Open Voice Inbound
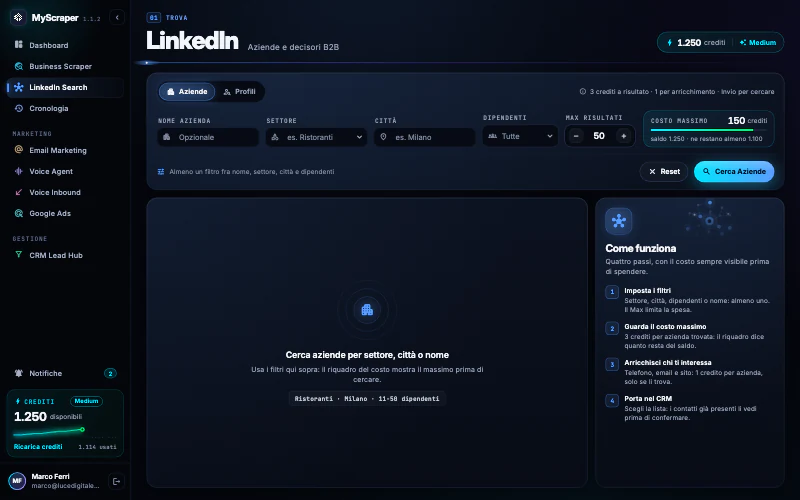 [x=65, y=192]
